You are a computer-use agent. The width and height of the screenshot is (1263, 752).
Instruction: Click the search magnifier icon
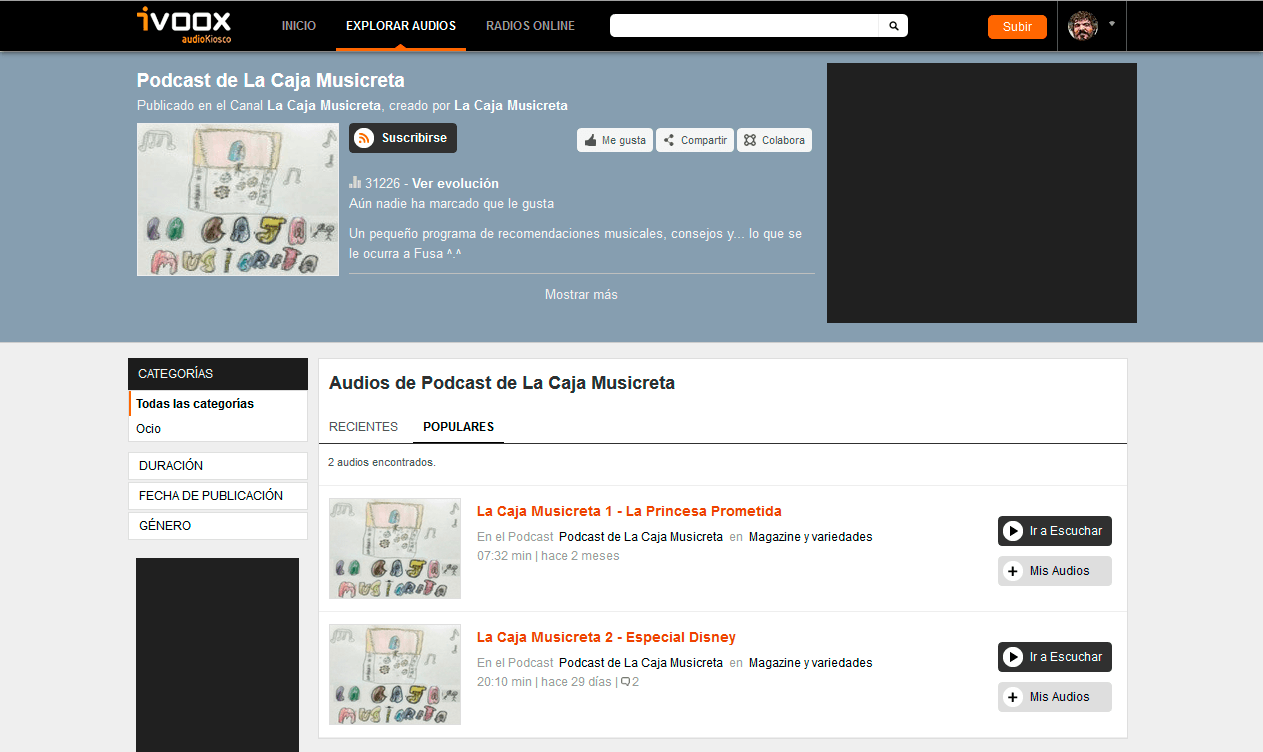(893, 26)
